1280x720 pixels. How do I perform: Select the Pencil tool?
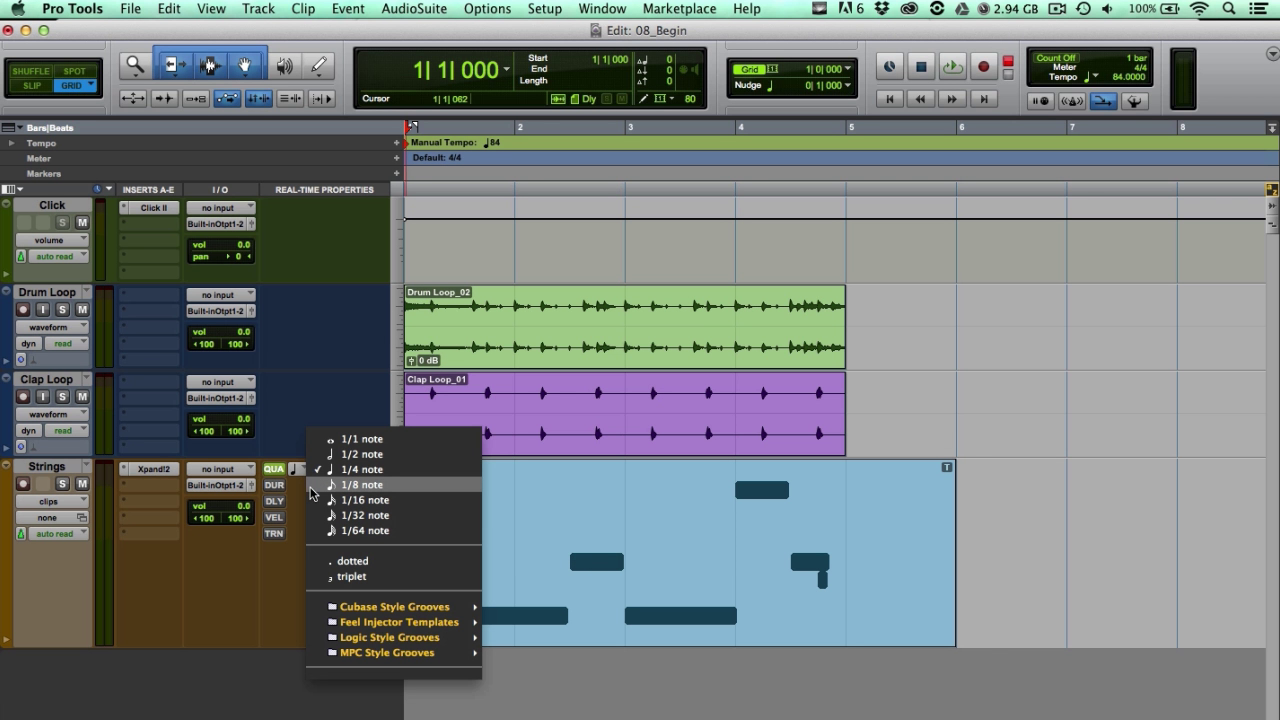(319, 66)
